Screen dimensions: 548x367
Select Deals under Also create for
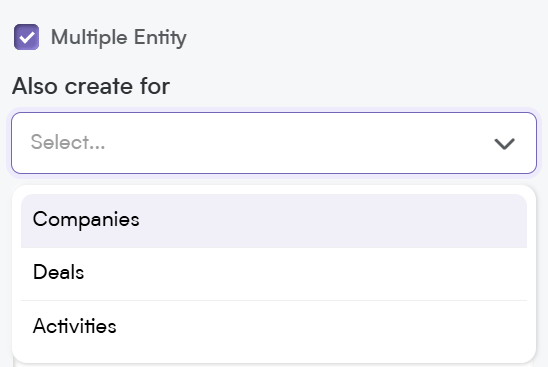tap(274, 274)
